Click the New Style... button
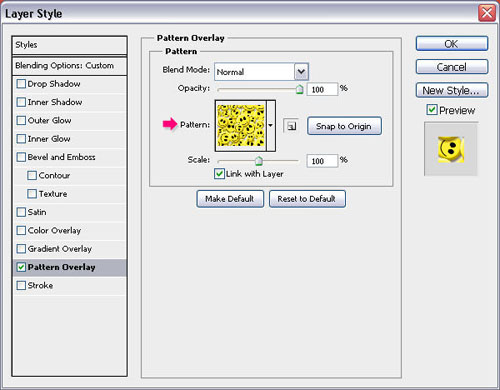 [452, 90]
